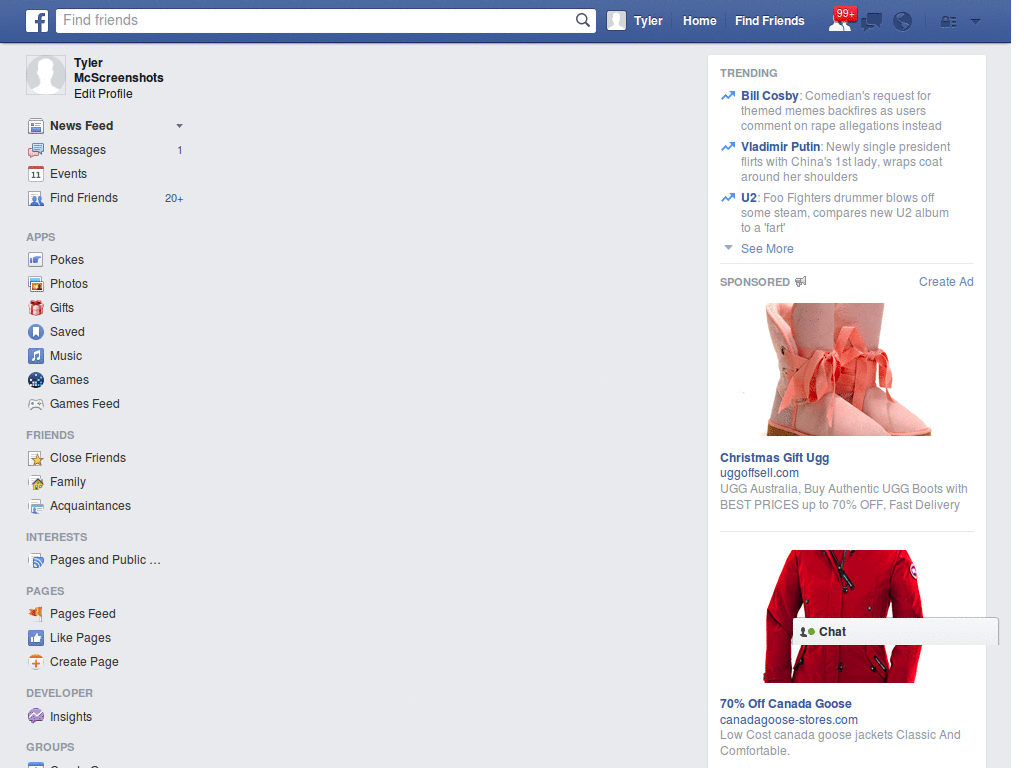Open Tyler profile link in top bar
The height and width of the screenshot is (768, 1024).
pos(648,21)
